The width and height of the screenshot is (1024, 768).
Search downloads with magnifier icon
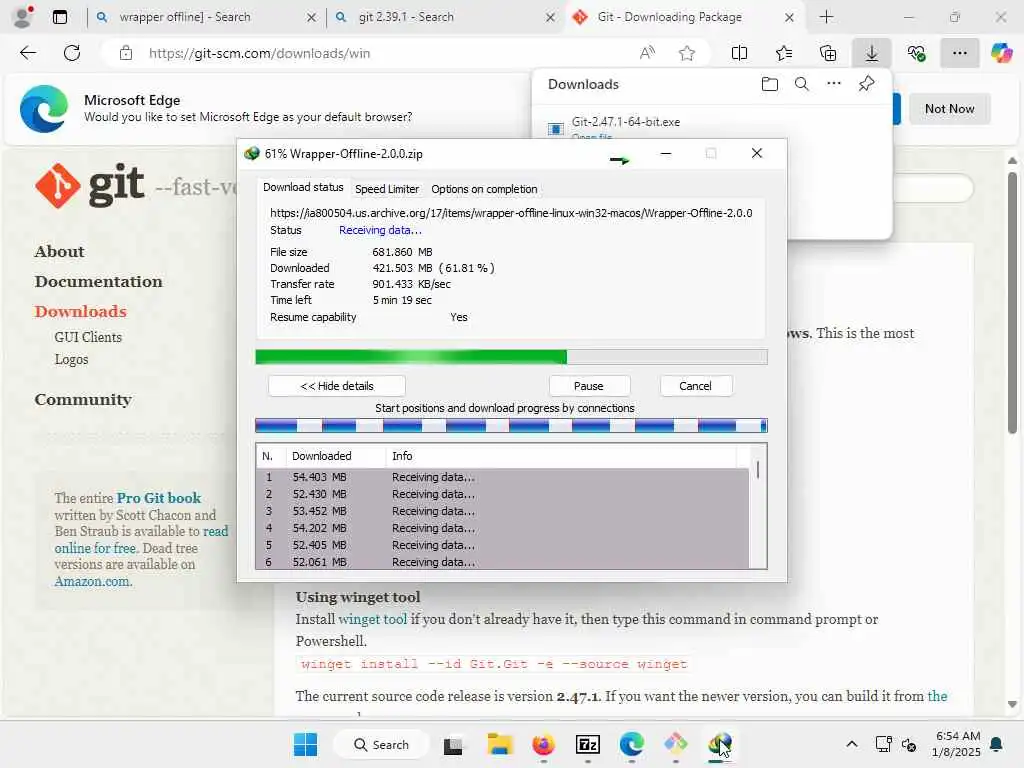click(x=802, y=84)
